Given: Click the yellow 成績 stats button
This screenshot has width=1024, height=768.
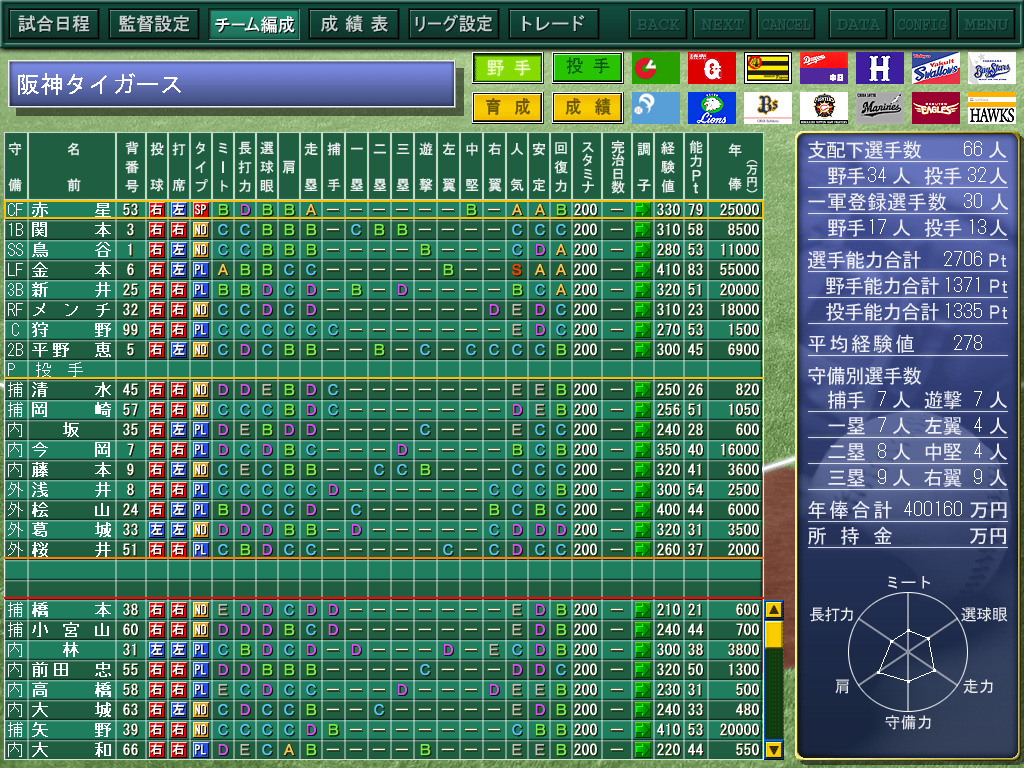Looking at the screenshot, I should click(587, 107).
